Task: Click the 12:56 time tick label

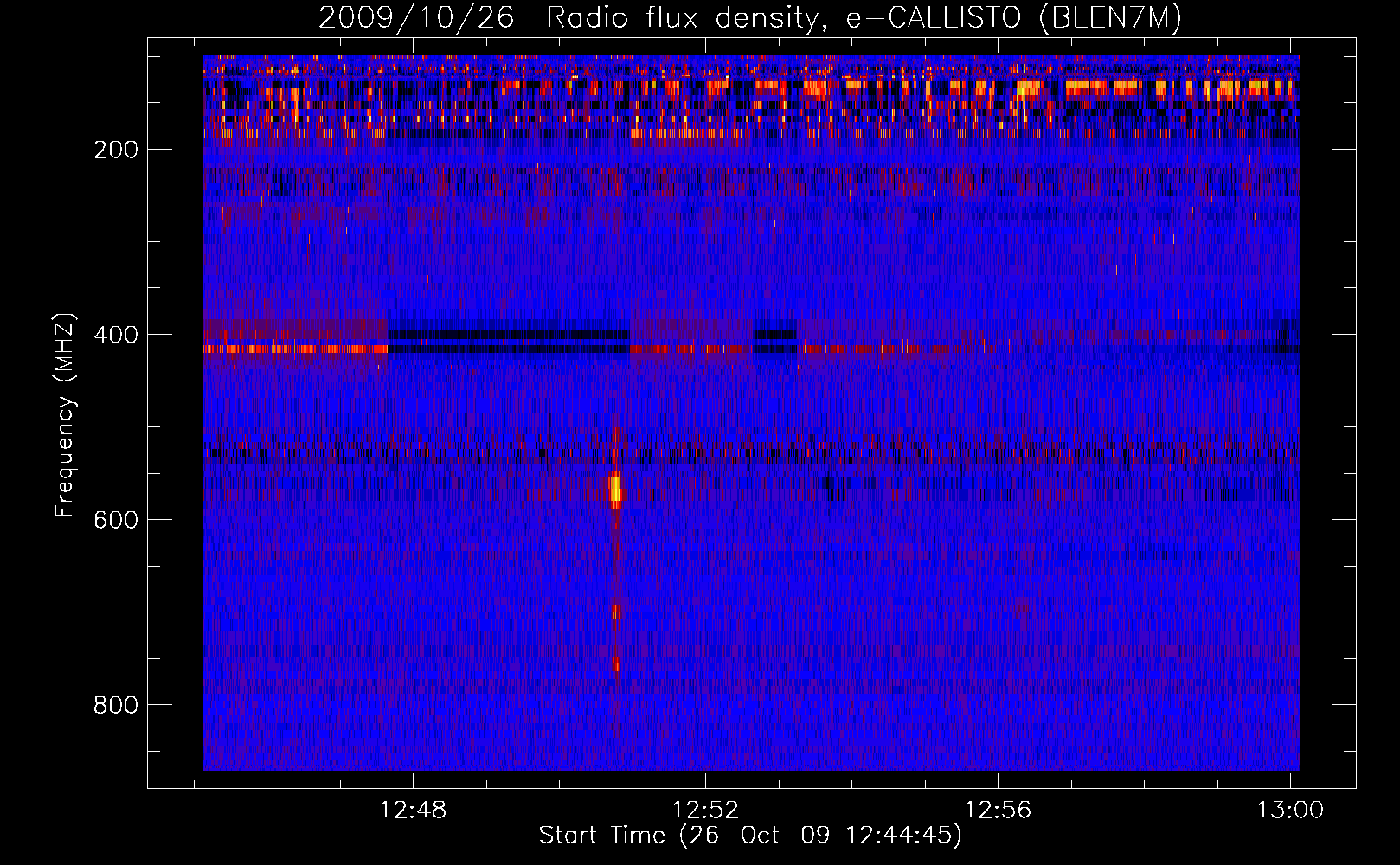Action: (998, 811)
